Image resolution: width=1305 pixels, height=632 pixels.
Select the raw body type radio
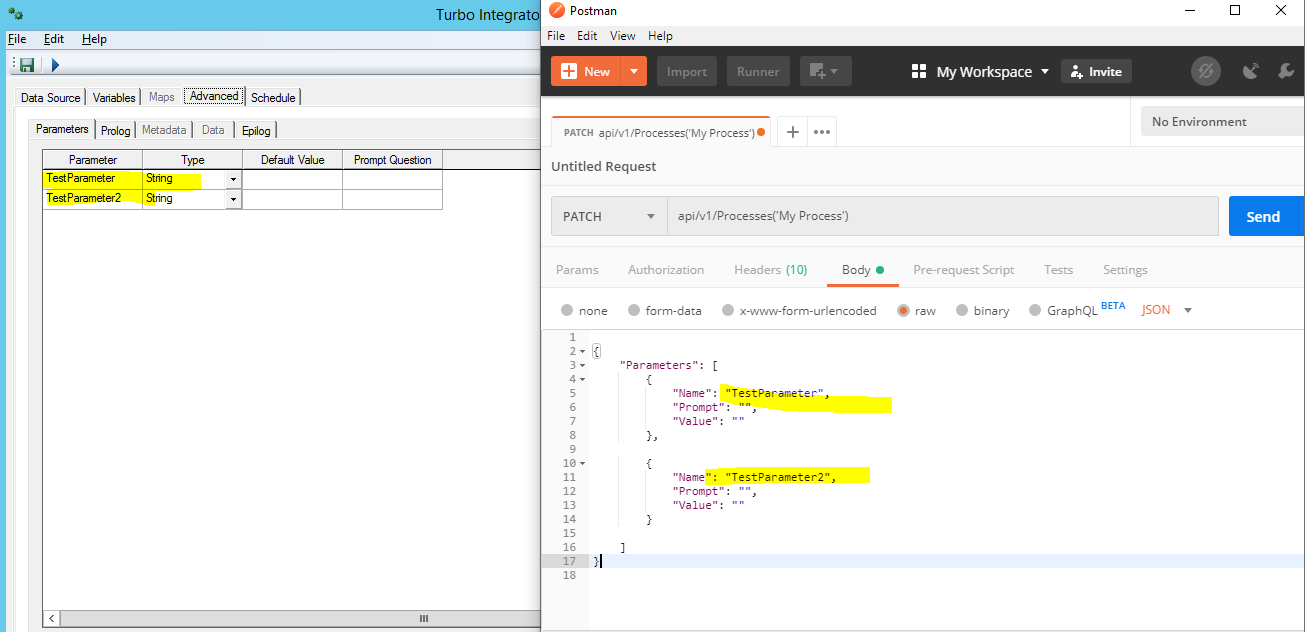903,310
